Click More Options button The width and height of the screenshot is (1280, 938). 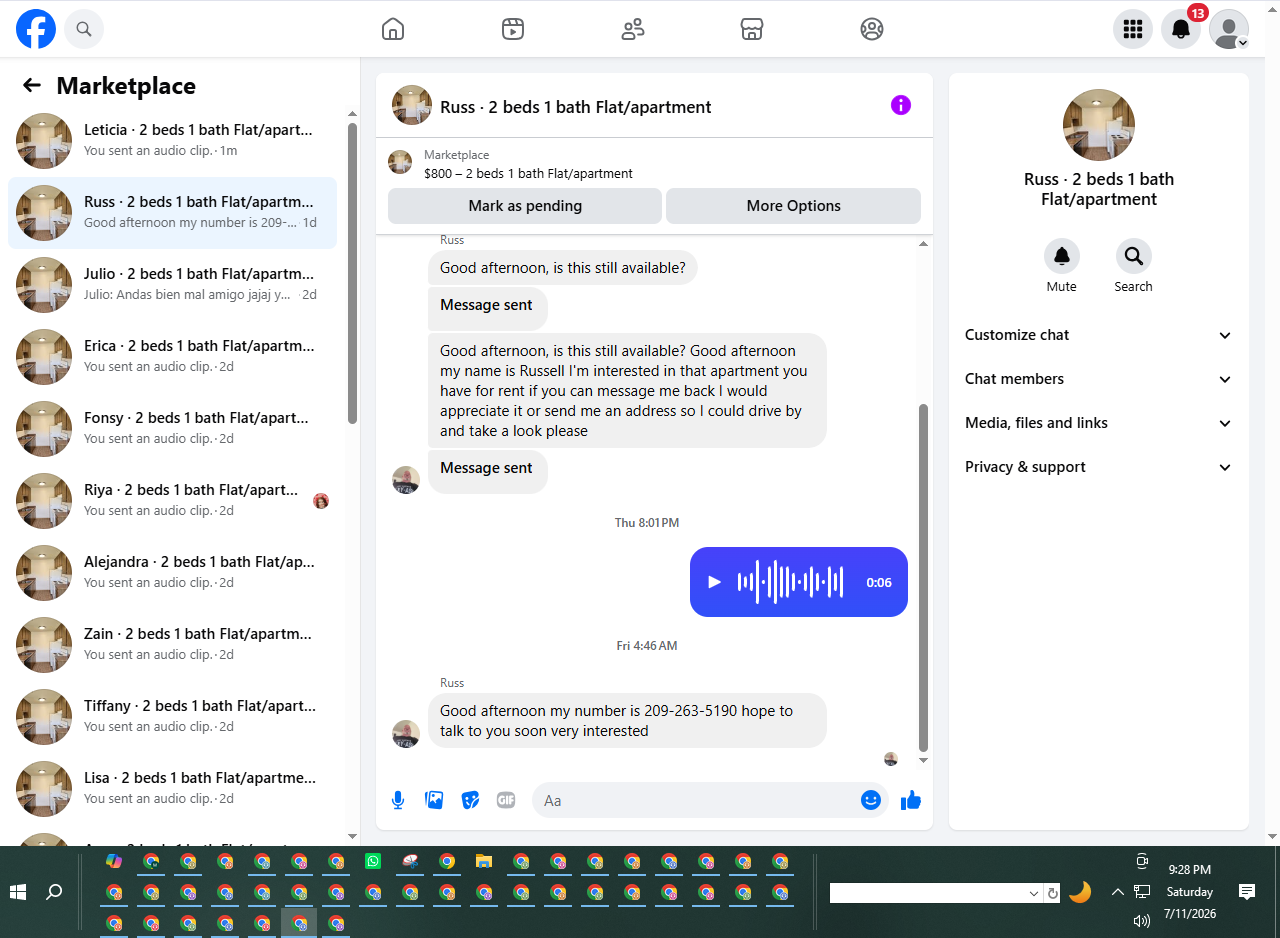click(793, 206)
